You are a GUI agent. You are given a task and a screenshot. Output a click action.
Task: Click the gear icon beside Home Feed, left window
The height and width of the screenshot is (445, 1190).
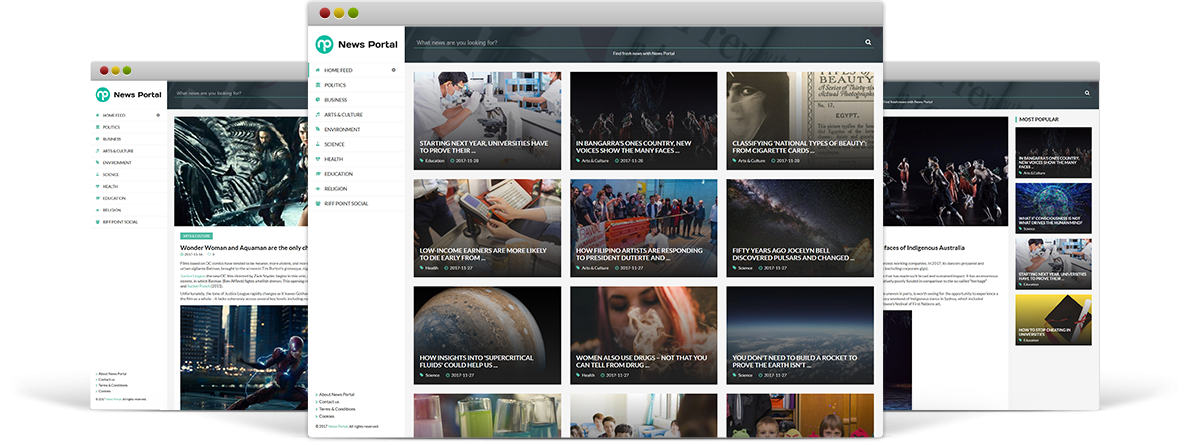point(158,115)
